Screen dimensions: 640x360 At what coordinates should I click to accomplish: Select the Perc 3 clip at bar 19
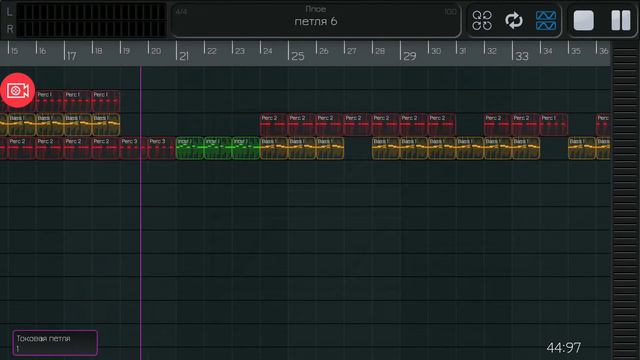(x=133, y=148)
